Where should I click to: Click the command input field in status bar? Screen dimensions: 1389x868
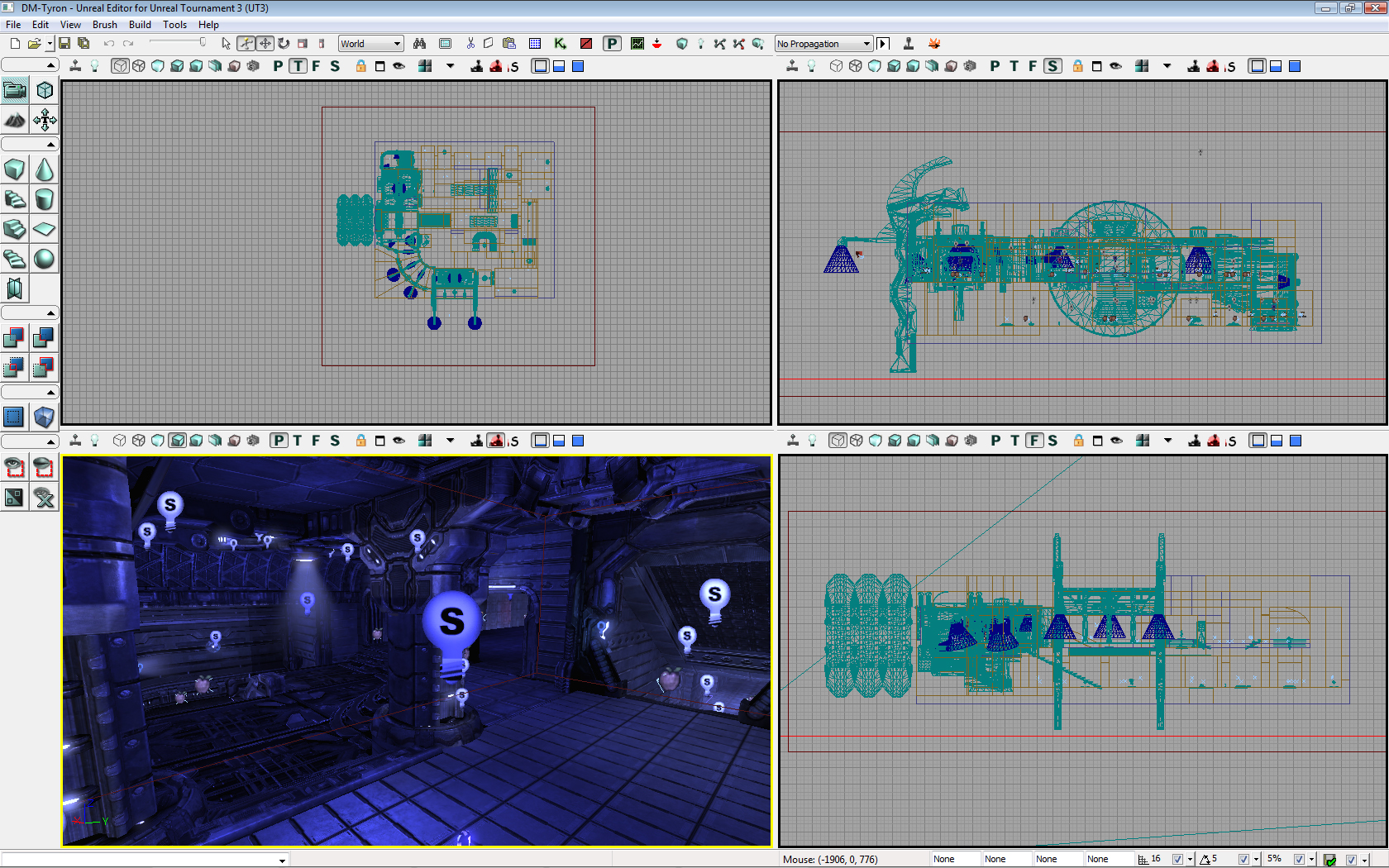145,860
